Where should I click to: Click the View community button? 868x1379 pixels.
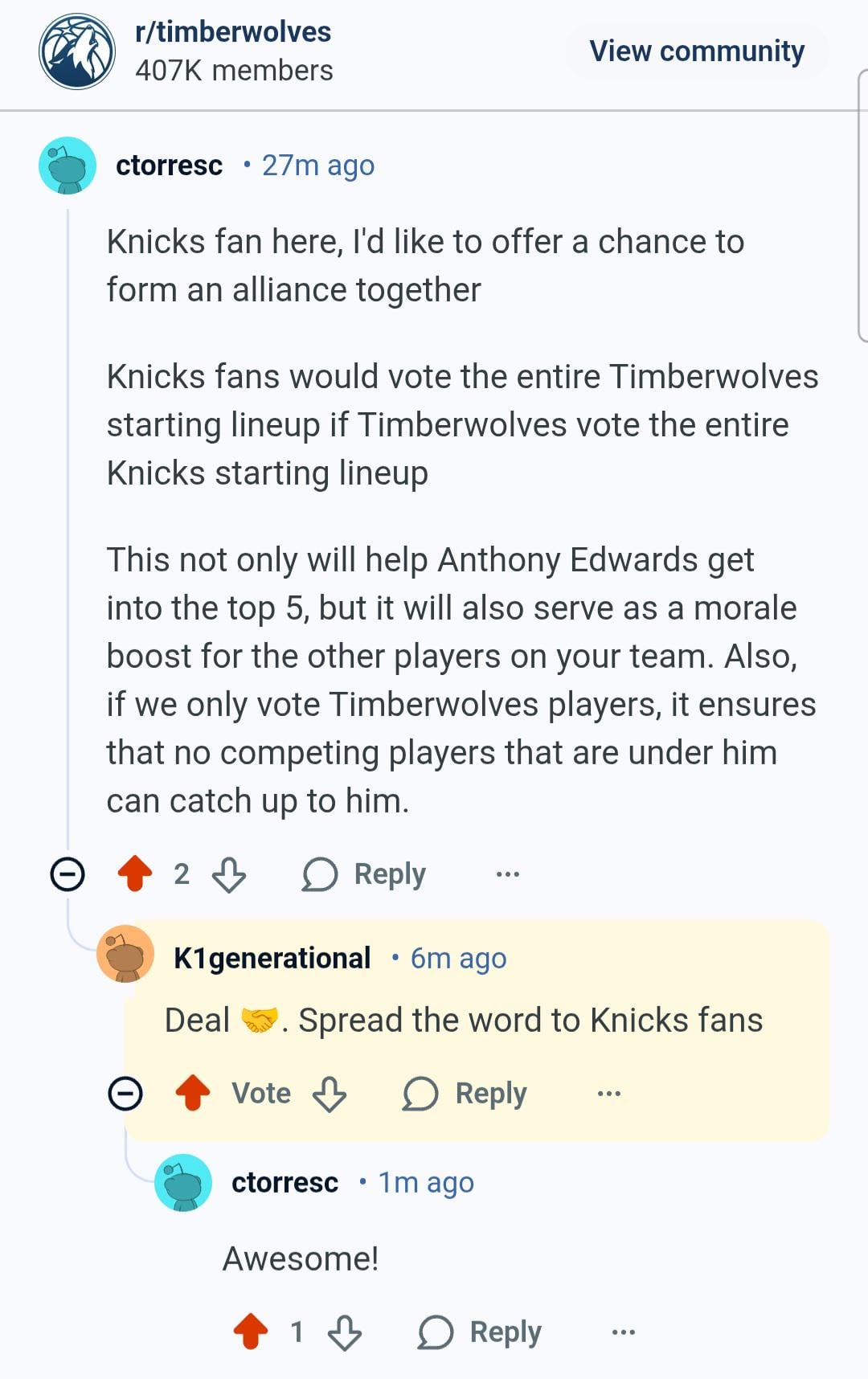click(x=697, y=51)
